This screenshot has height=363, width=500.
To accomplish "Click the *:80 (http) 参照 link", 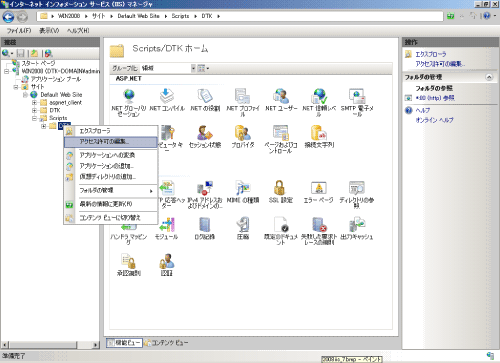I will (435, 98).
